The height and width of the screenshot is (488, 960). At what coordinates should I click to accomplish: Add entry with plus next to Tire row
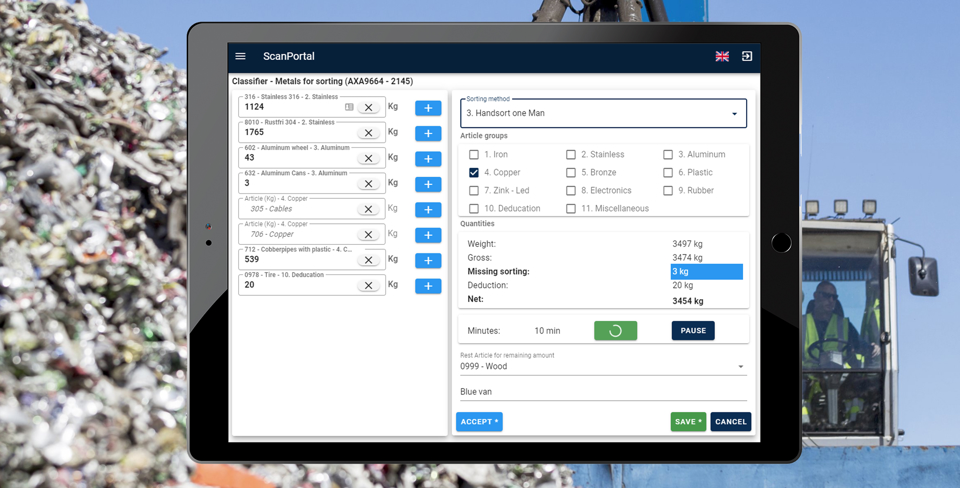[428, 286]
